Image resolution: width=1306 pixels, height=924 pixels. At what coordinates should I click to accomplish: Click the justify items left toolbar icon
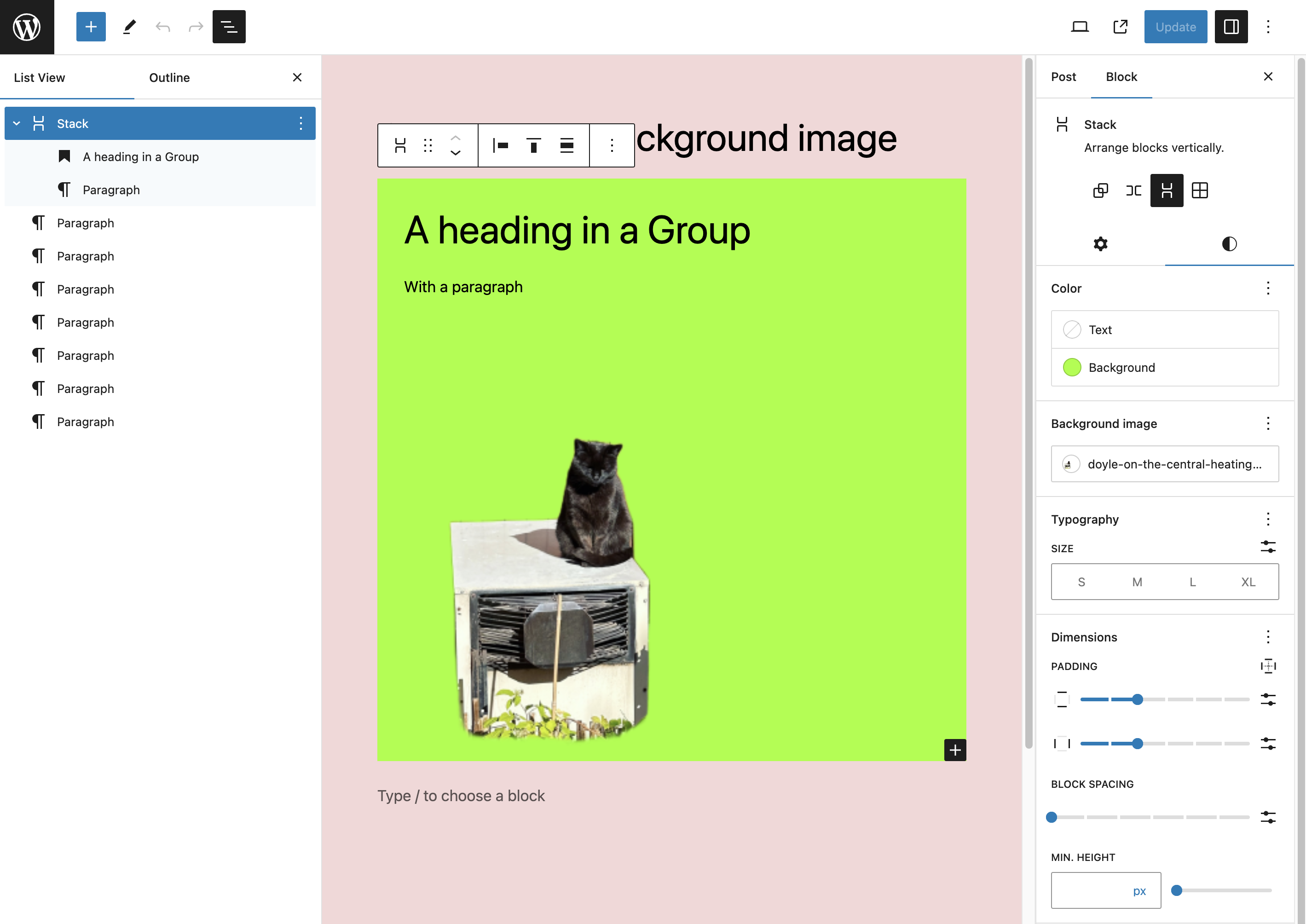pos(500,146)
